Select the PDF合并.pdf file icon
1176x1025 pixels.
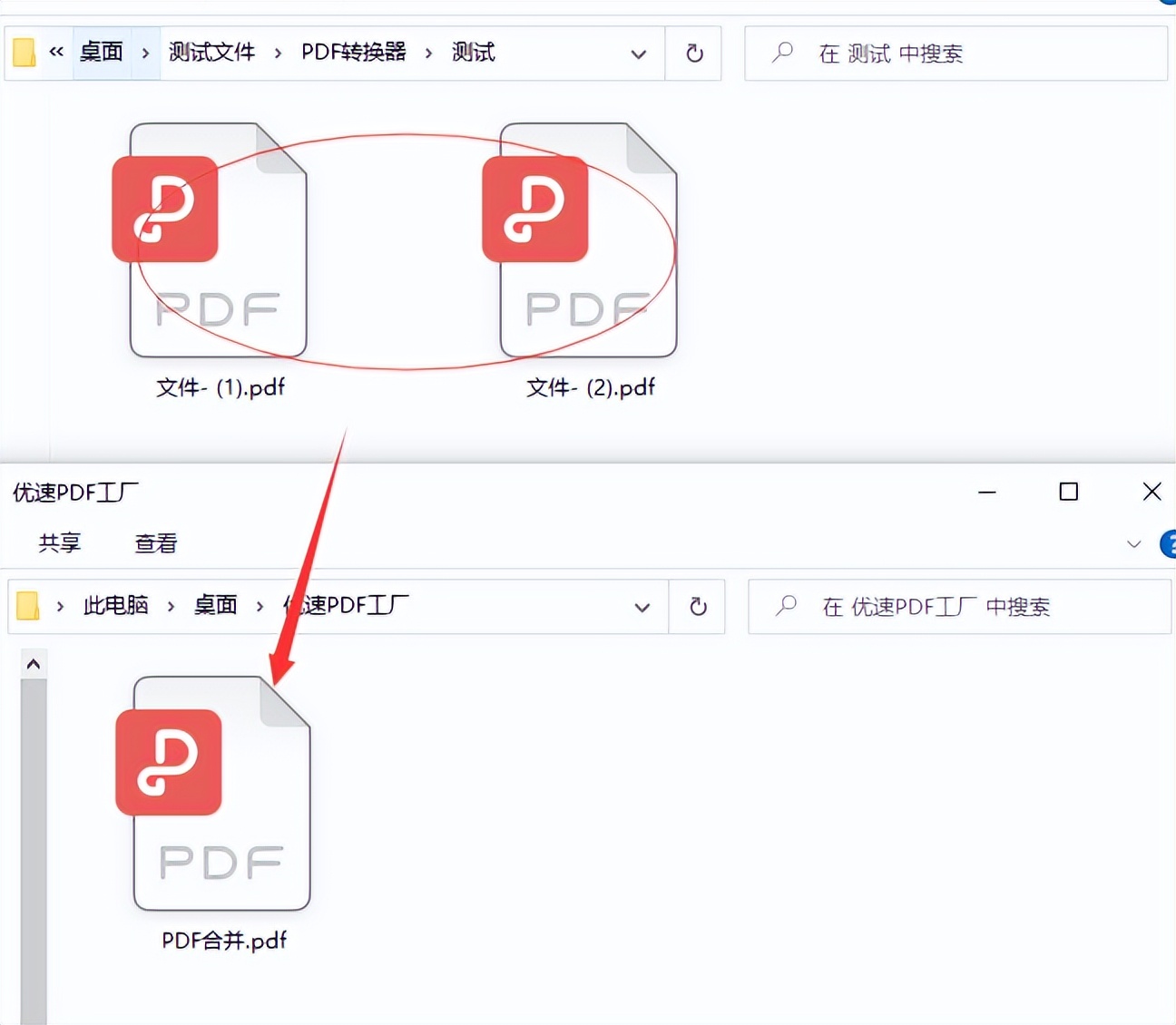pyautogui.click(x=214, y=794)
